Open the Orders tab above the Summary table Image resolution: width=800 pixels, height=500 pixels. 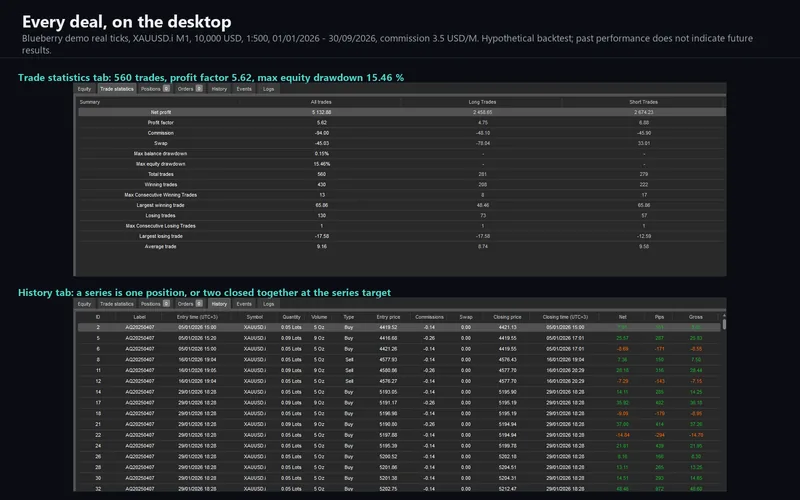point(190,89)
